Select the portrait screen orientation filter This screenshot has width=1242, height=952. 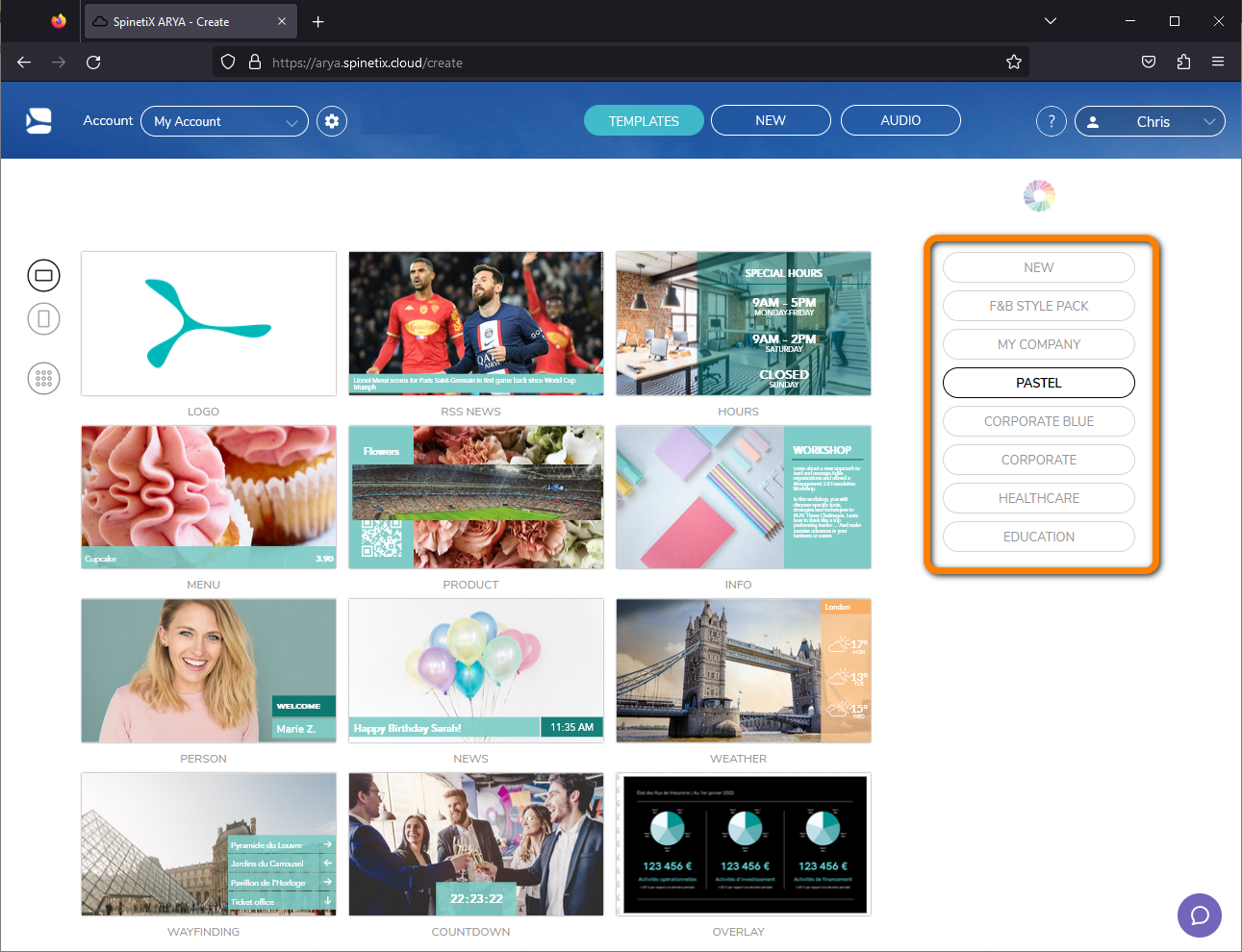click(43, 318)
